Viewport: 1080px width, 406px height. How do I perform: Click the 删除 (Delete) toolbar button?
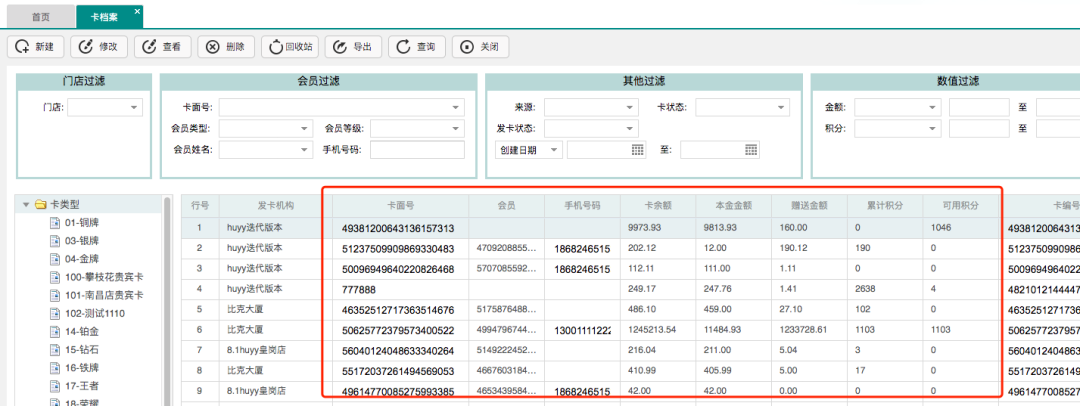coord(225,47)
